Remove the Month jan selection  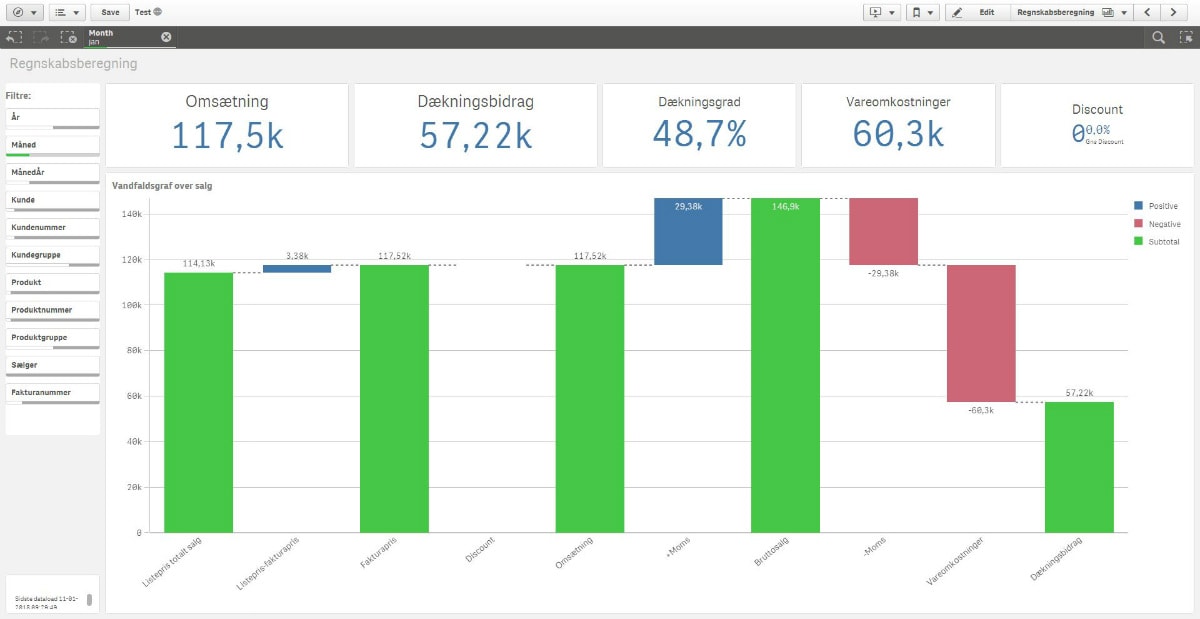click(166, 37)
